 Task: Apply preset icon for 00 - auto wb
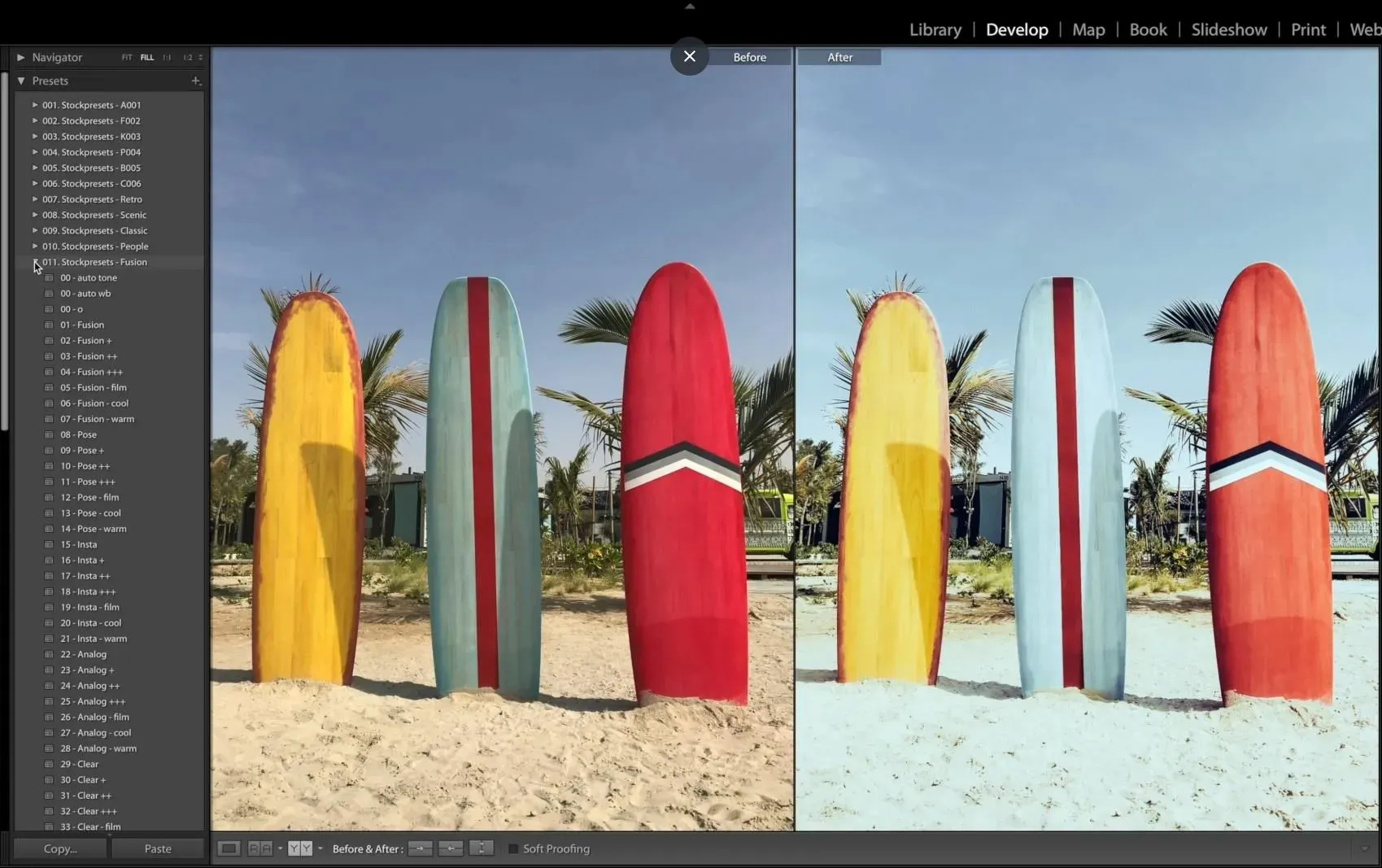coord(49,294)
